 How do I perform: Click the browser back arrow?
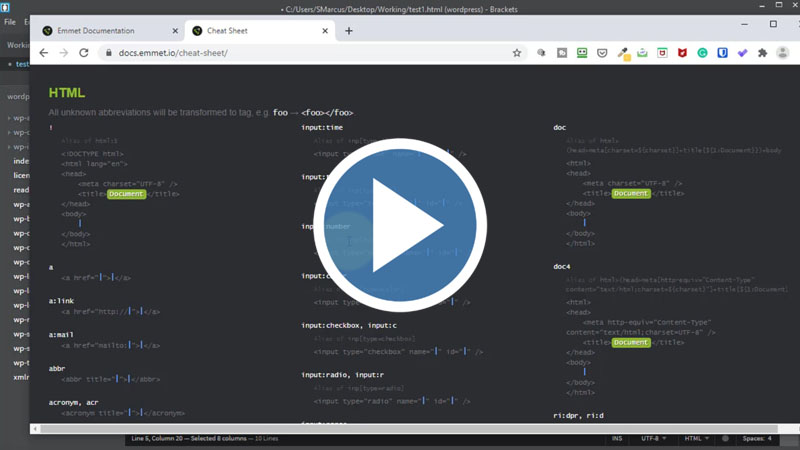(x=43, y=52)
